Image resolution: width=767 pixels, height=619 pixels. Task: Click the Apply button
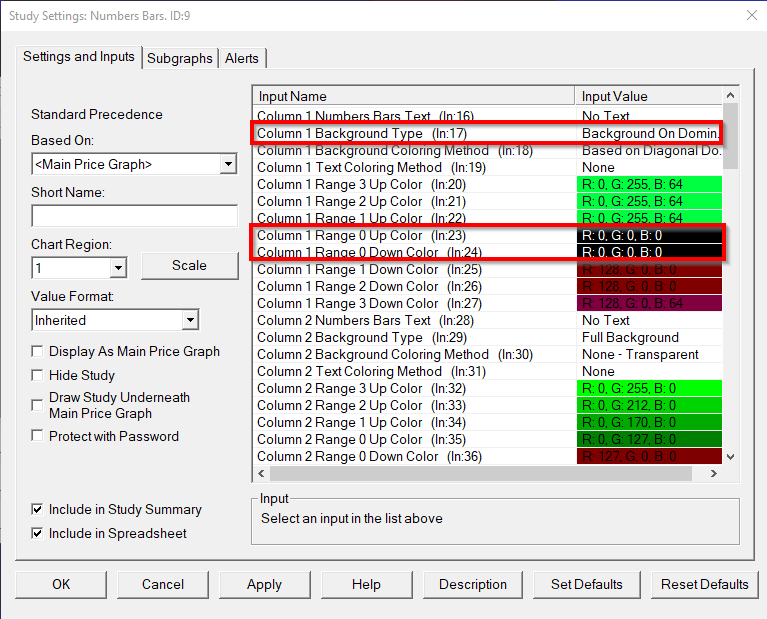[265, 584]
